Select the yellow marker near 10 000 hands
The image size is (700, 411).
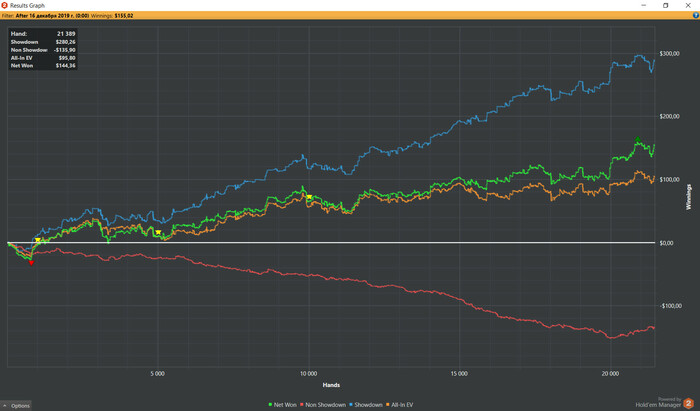(309, 197)
